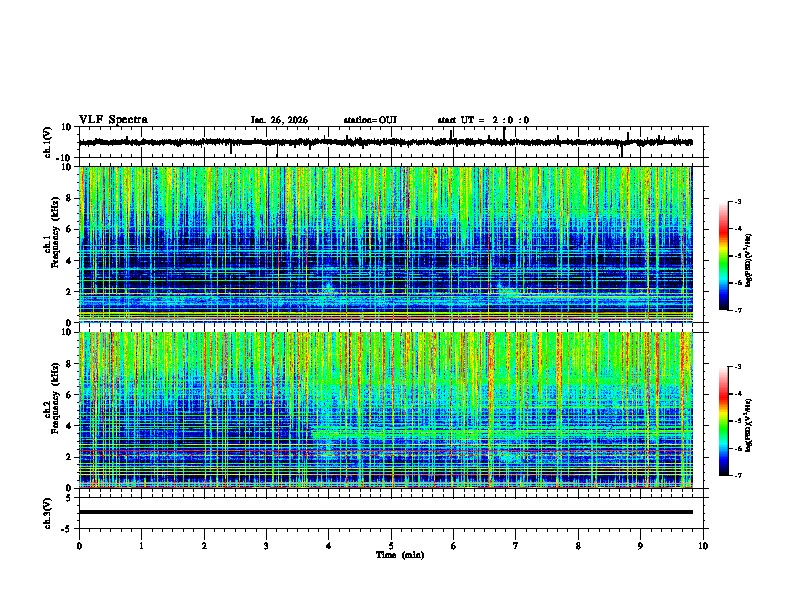
Task: Click the "4" kHz tick on ch.1 frequency axis
Action: point(70,261)
